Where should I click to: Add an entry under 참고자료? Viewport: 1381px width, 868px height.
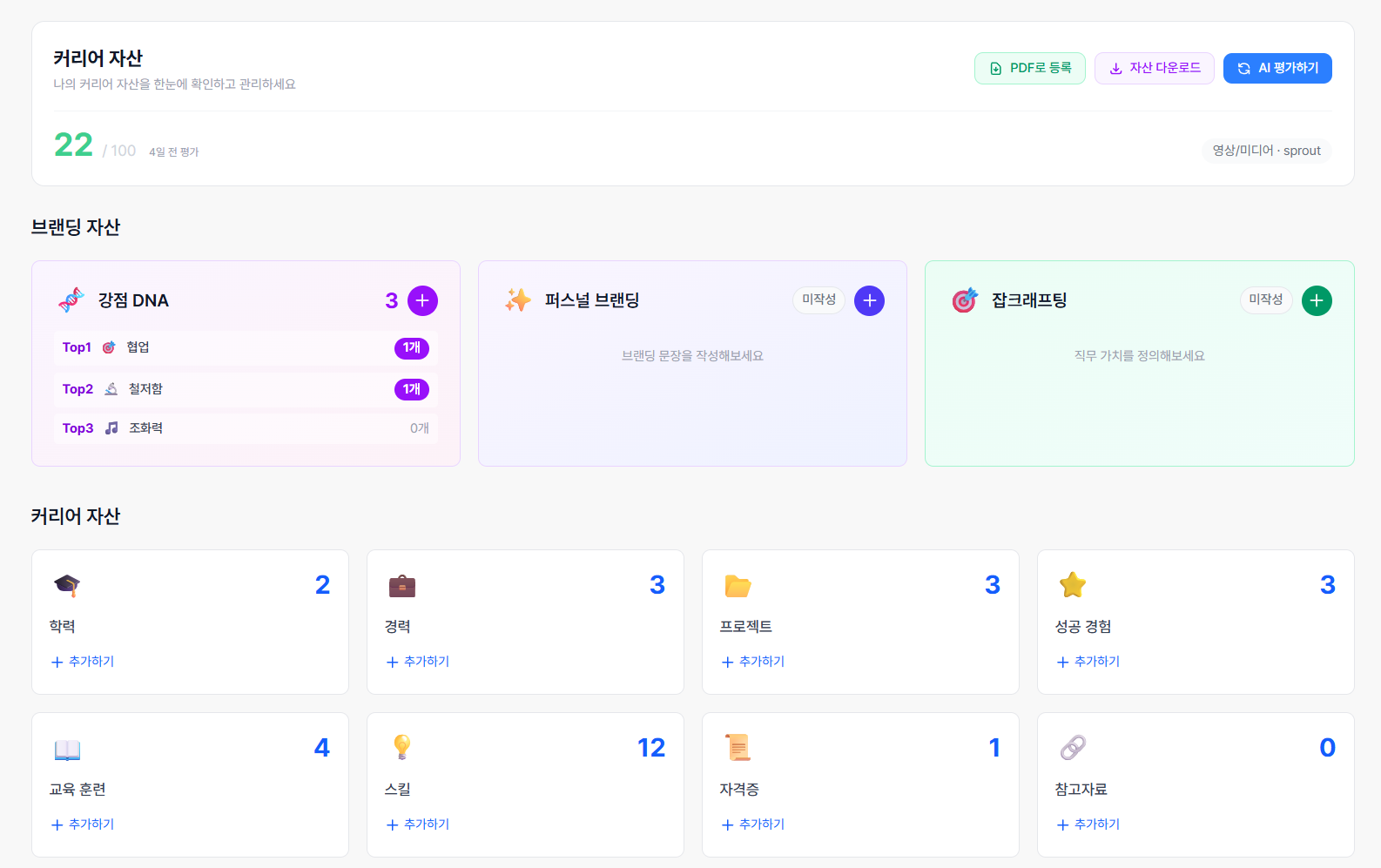point(1088,824)
